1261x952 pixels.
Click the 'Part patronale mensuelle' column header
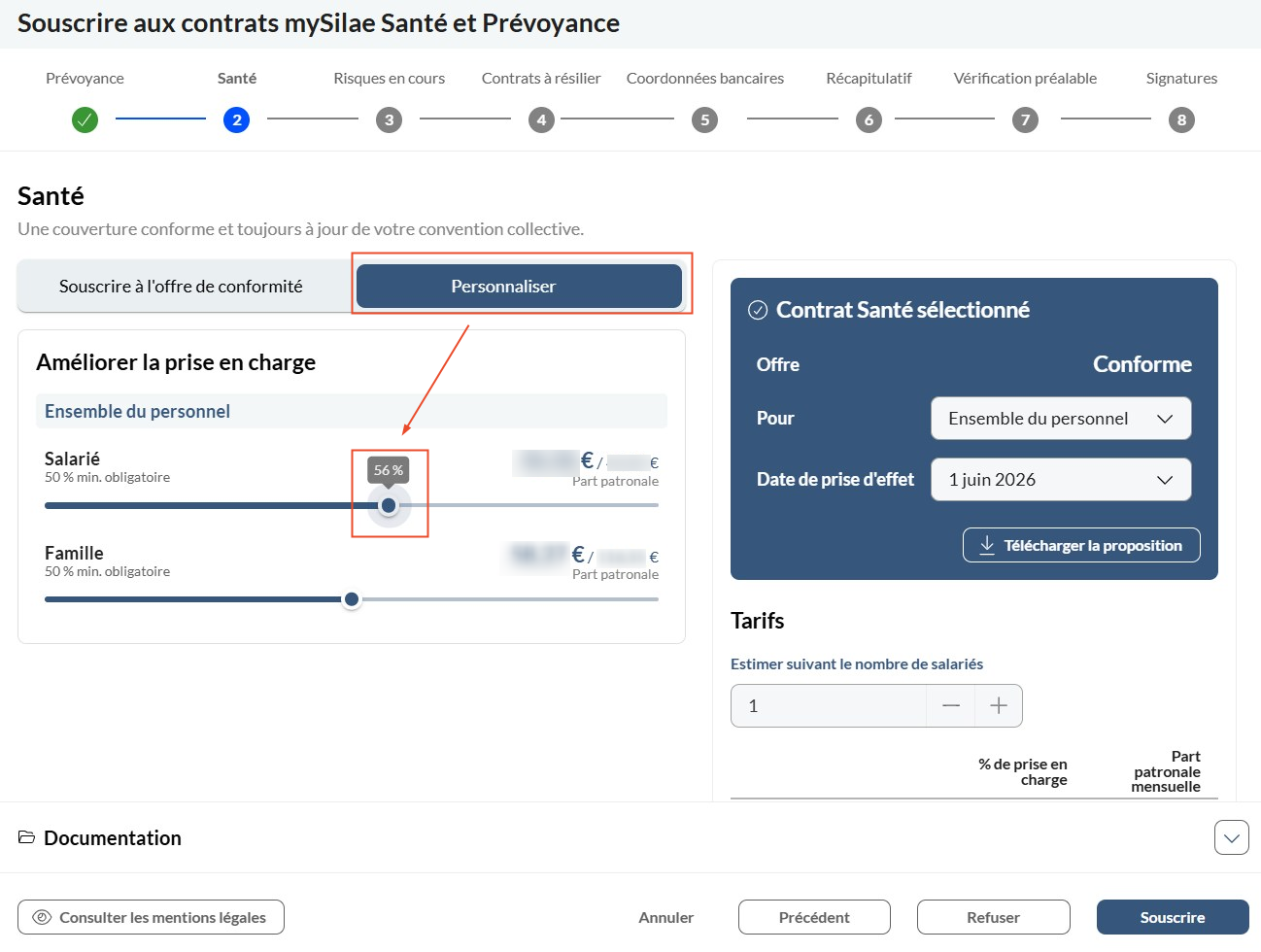click(1167, 771)
